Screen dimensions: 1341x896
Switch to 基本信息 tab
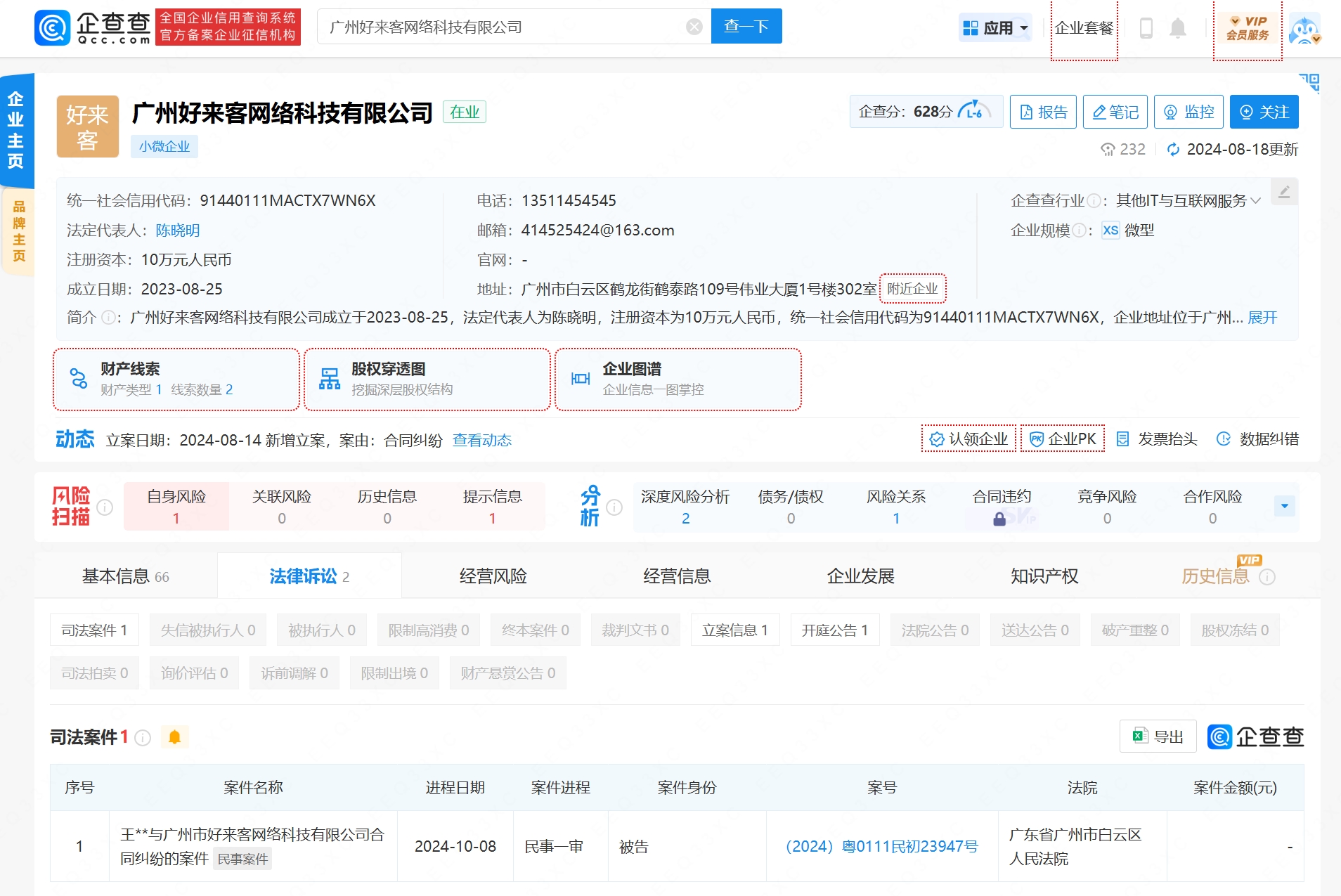tap(126, 577)
